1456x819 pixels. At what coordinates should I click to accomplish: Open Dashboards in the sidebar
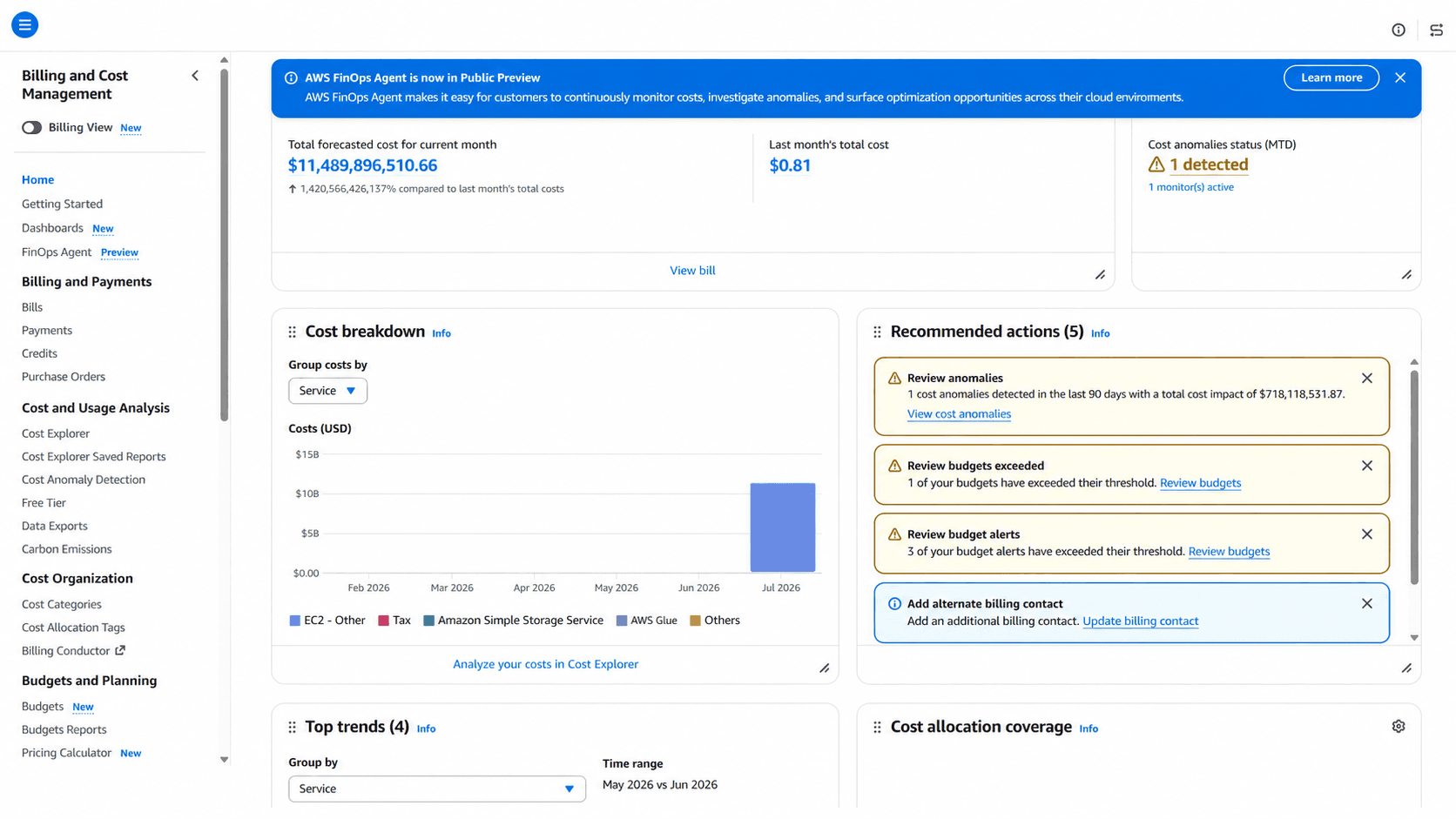coord(52,228)
